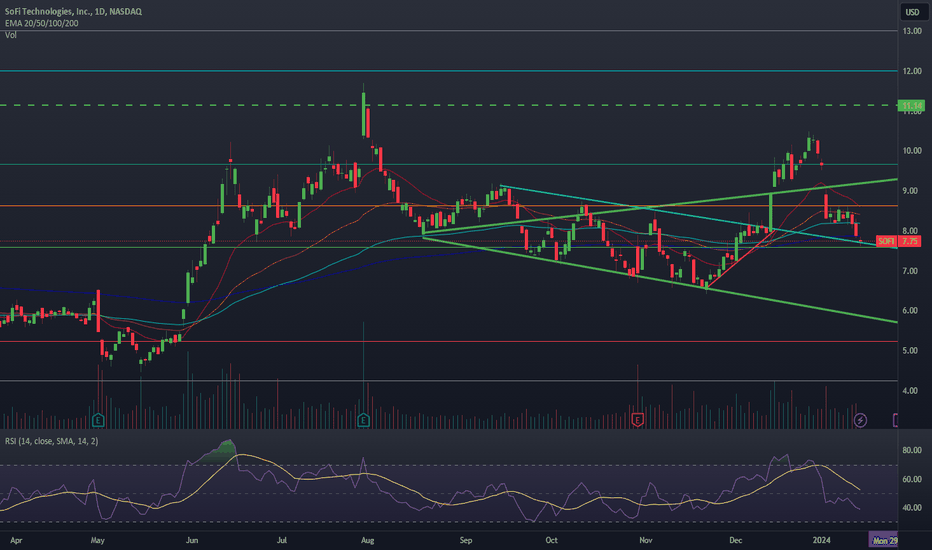Screen dimensions: 932x550
Task: Click the highlighted Mon 29 date label
Action: click(884, 540)
